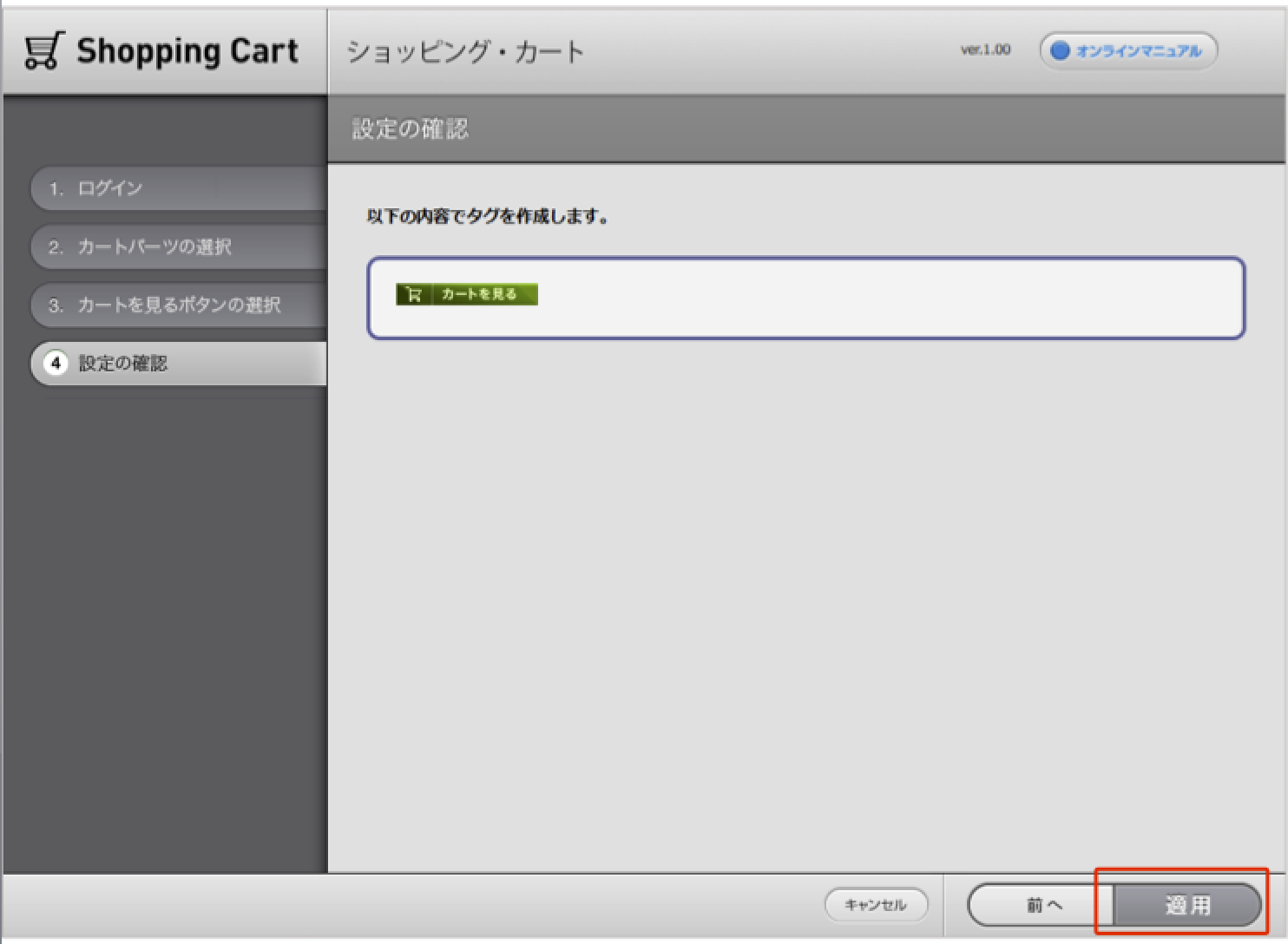Select step 1 ログイン in sidebar
The height and width of the screenshot is (944, 1288).
point(179,188)
